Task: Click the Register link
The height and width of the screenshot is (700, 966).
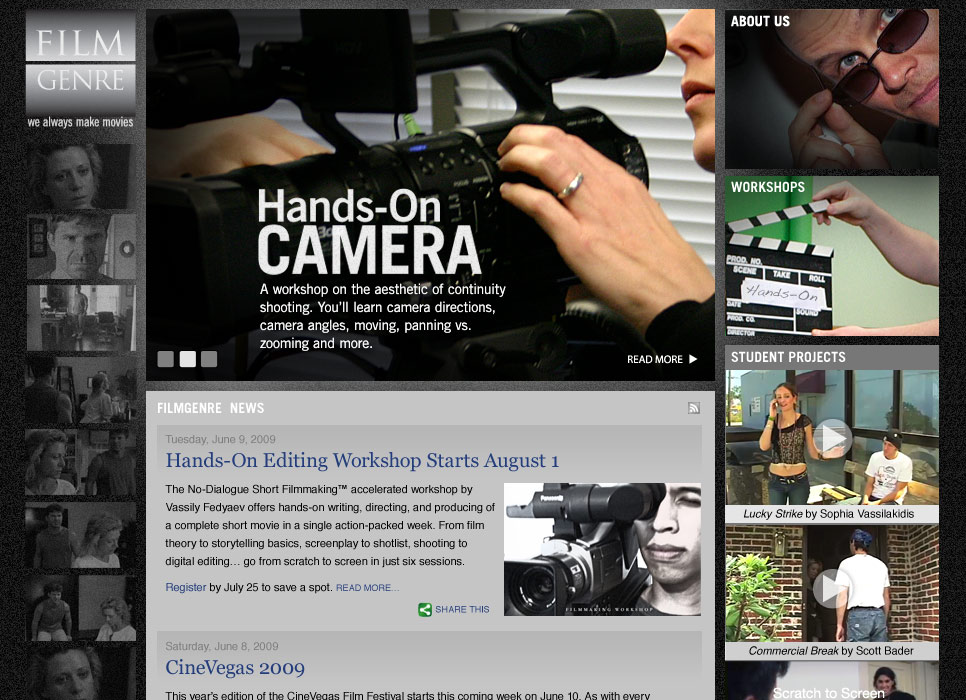Action: pos(185,587)
